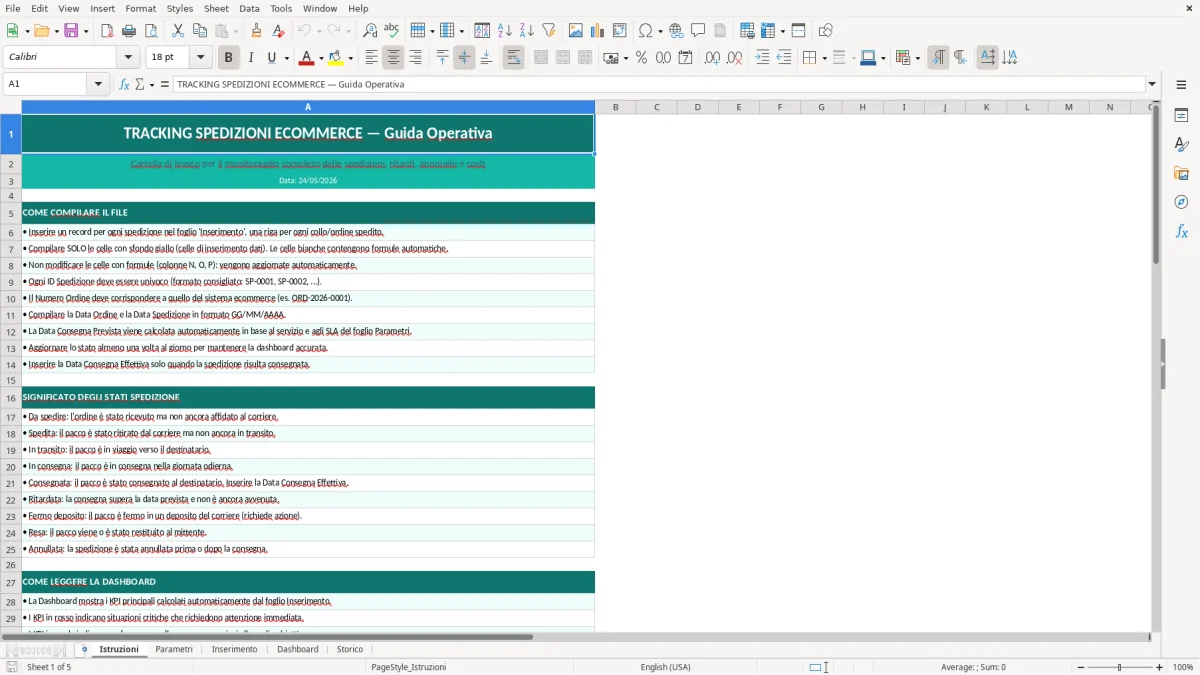Apply Percent format with % icon
1200x675 pixels.
(x=641, y=58)
